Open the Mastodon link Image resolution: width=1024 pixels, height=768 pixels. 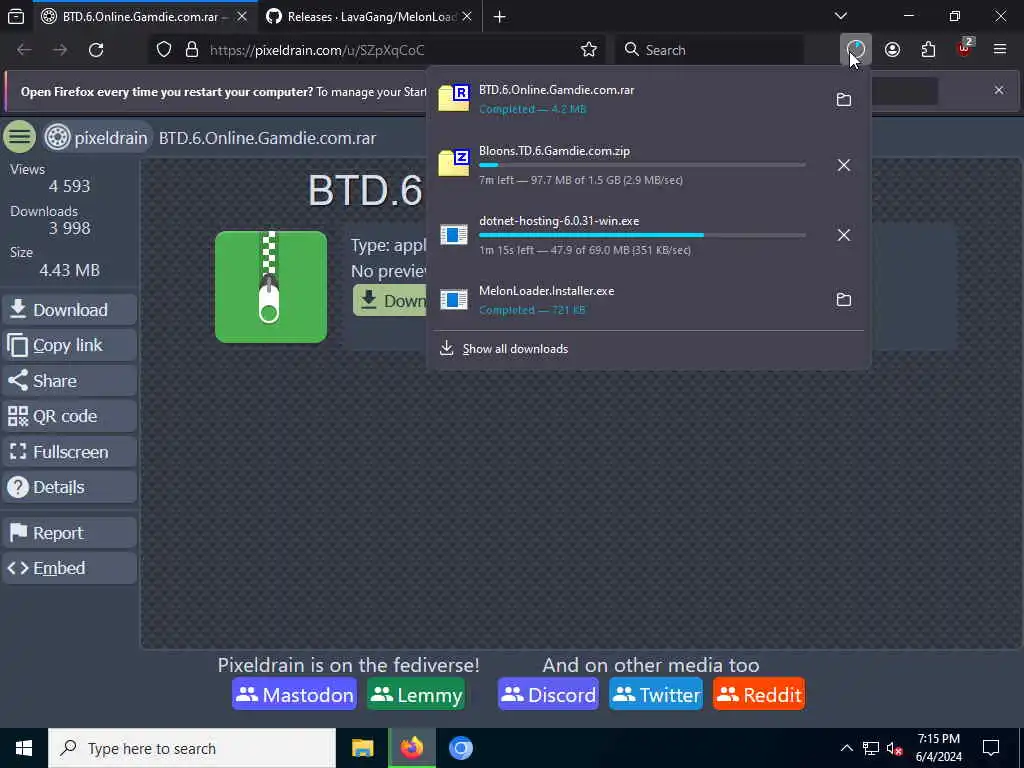(x=295, y=694)
